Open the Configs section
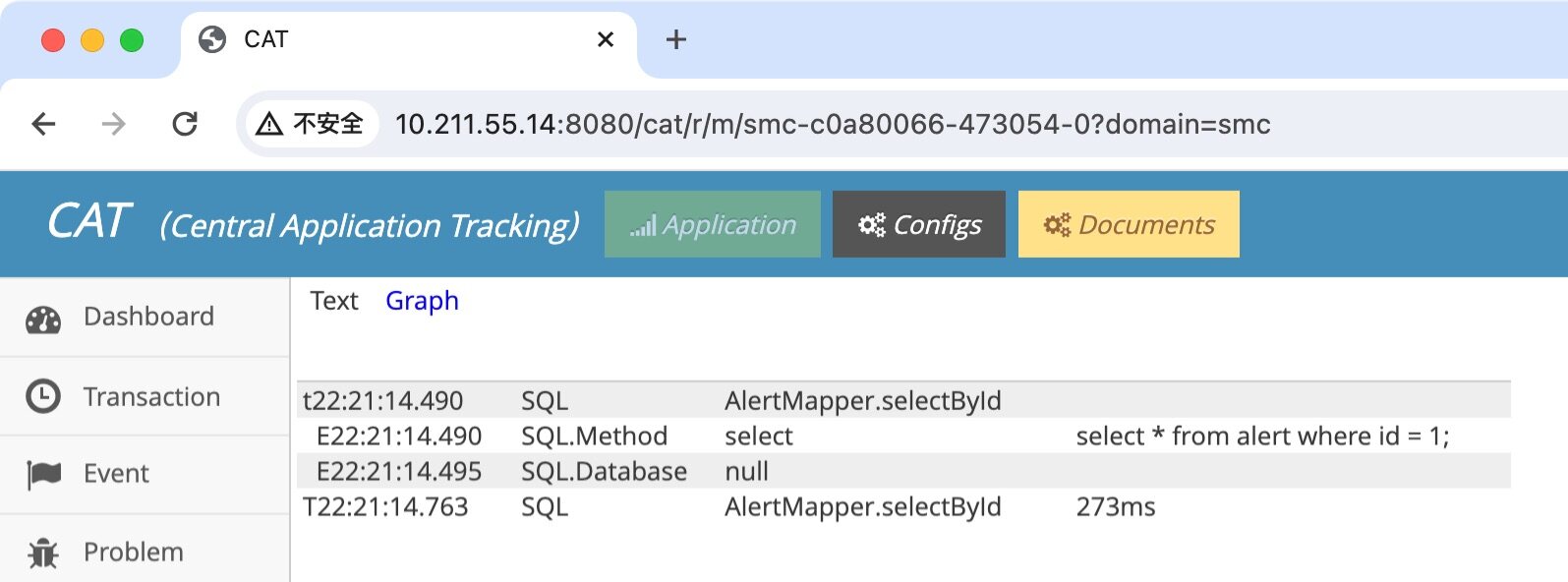1568x582 pixels. click(919, 224)
